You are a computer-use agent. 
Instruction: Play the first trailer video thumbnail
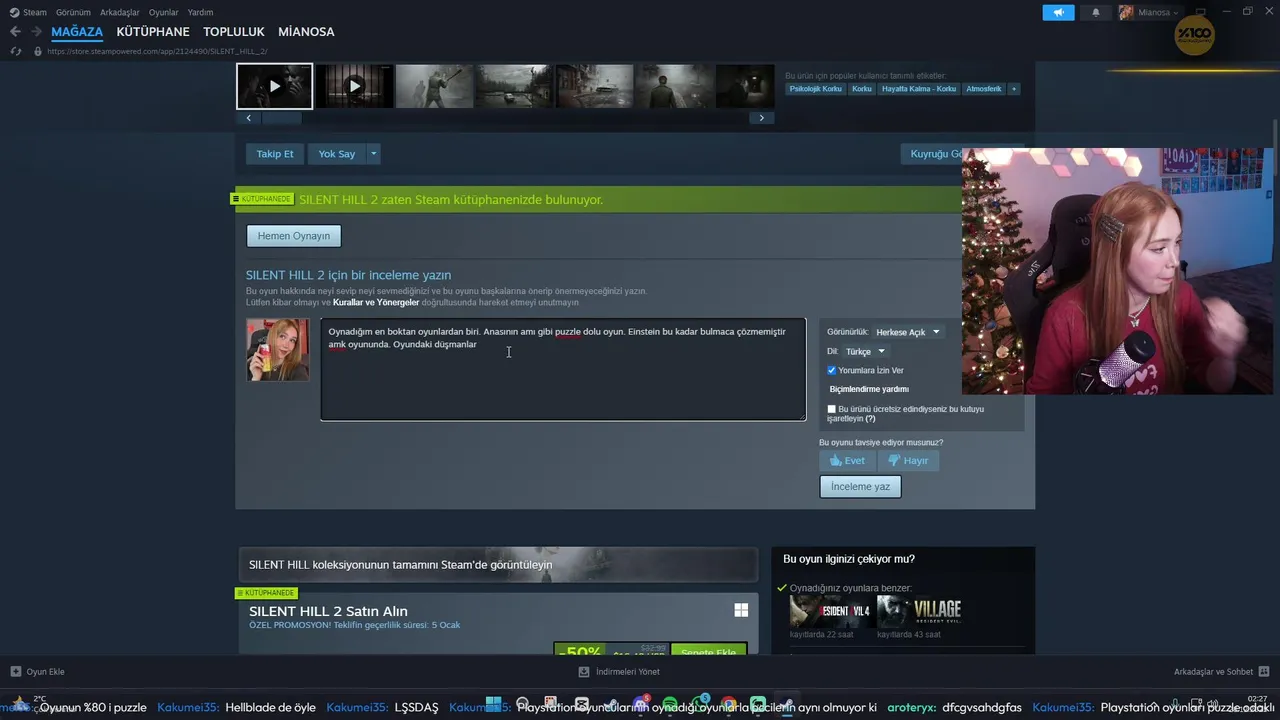[275, 86]
